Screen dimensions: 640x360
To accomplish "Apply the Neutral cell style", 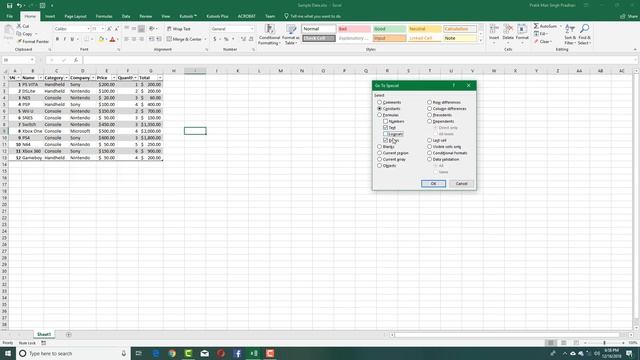I will 424,29.
